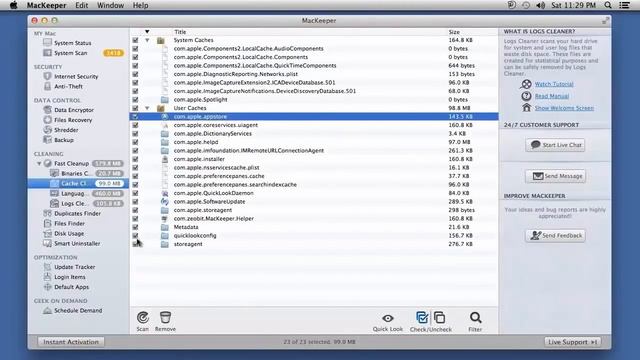Click the Remove trash icon
This screenshot has width=640, height=360.
point(165,318)
